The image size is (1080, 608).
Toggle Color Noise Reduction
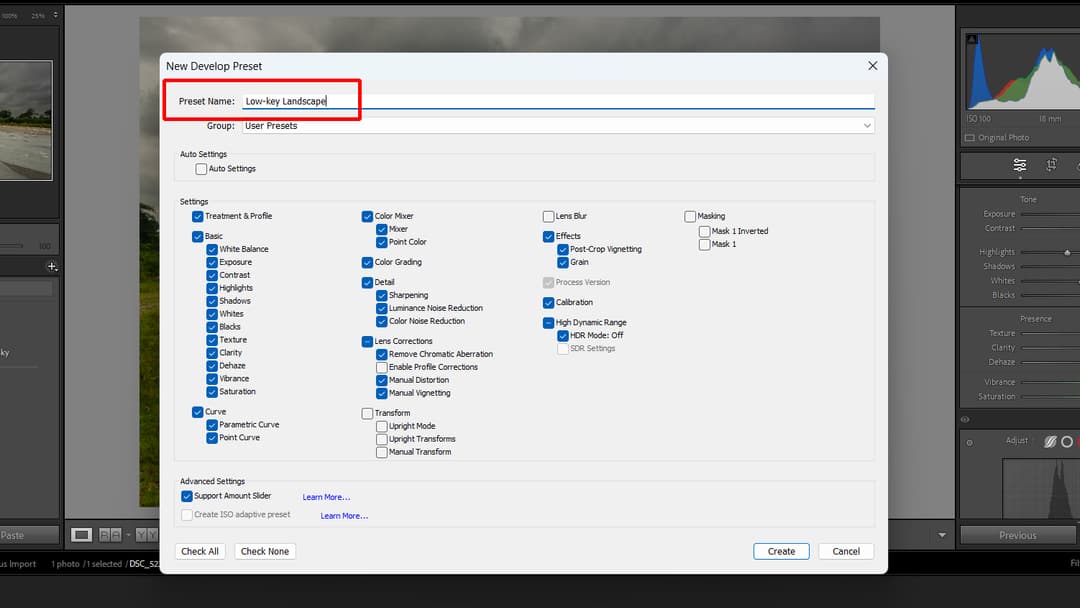tap(382, 322)
